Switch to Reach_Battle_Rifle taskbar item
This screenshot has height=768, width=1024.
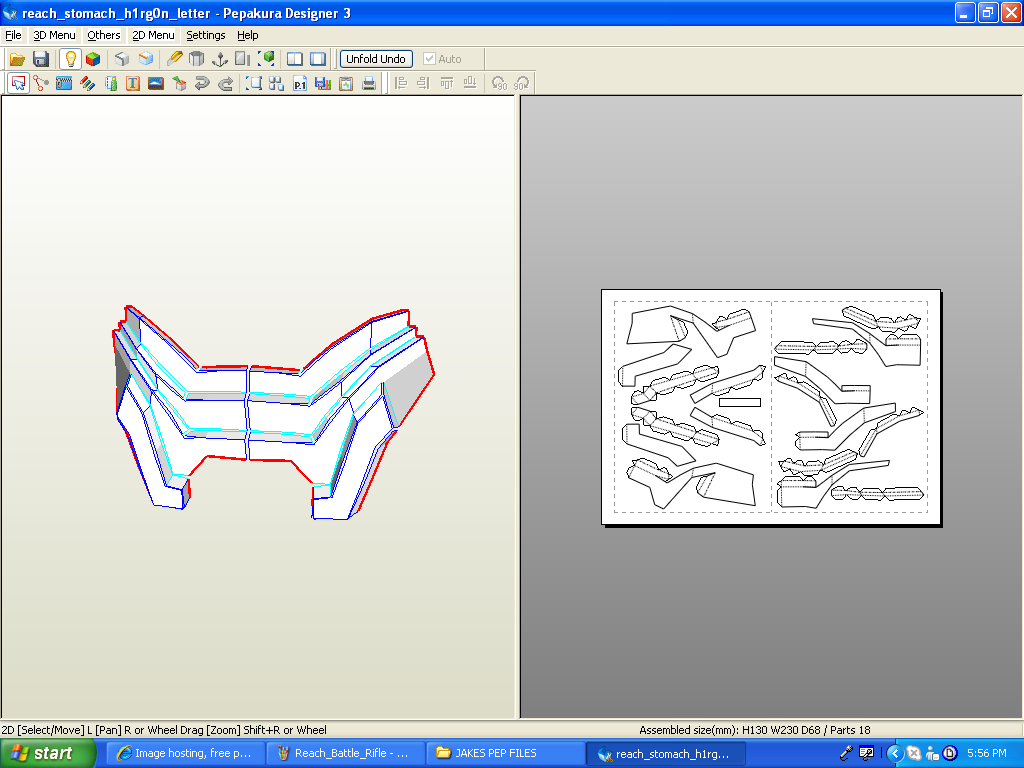pos(345,753)
